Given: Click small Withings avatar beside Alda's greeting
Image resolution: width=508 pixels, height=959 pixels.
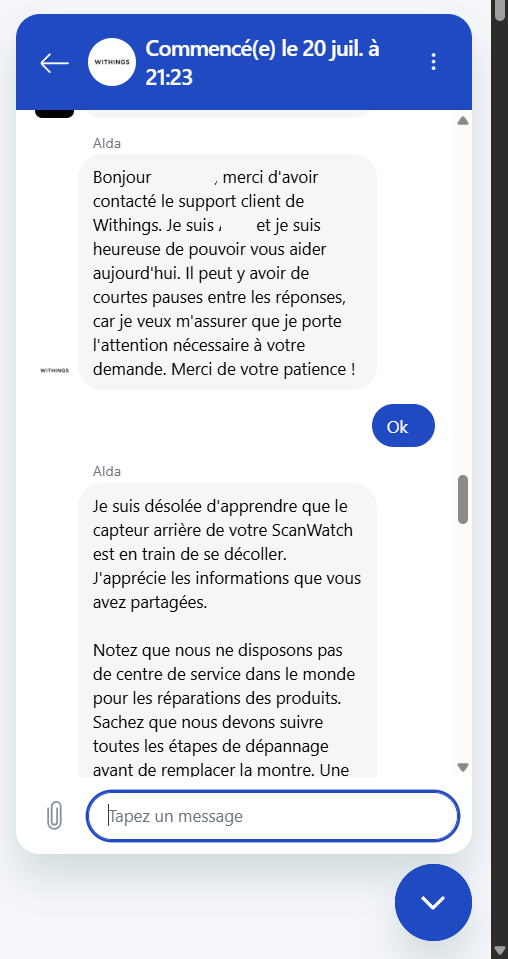Looking at the screenshot, I should [x=54, y=370].
